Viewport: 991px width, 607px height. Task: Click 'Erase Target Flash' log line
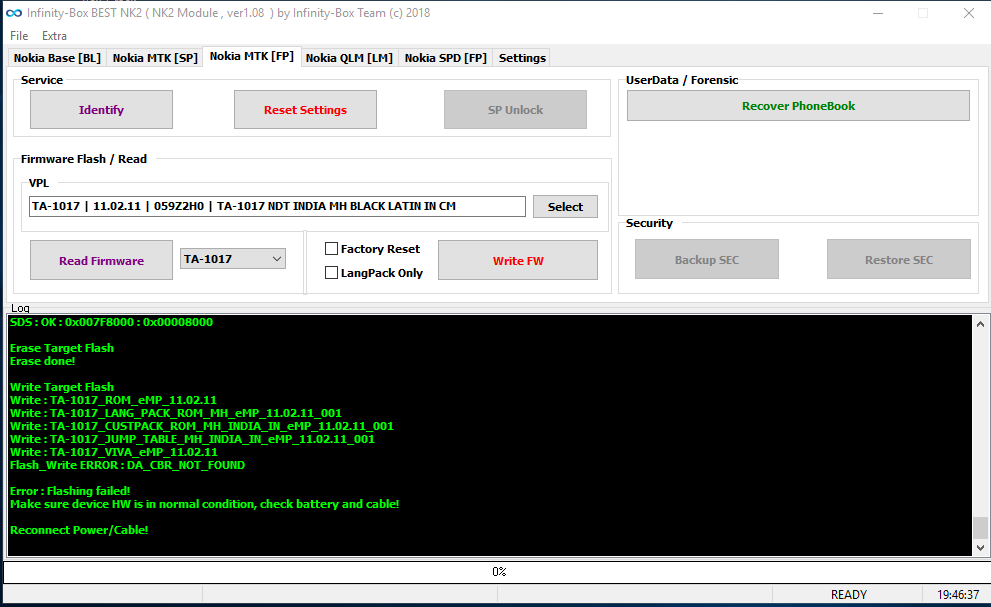(62, 348)
